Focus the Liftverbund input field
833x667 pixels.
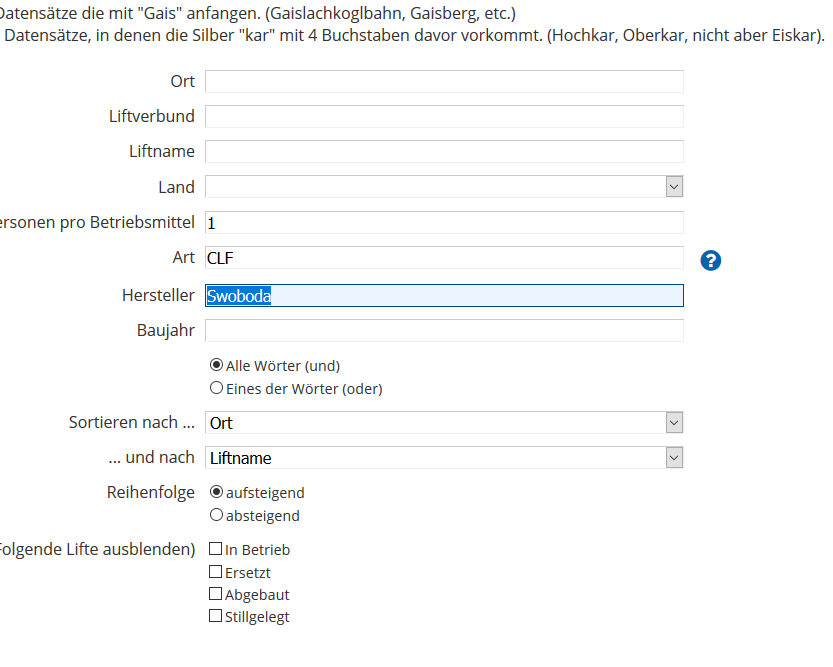(x=444, y=116)
